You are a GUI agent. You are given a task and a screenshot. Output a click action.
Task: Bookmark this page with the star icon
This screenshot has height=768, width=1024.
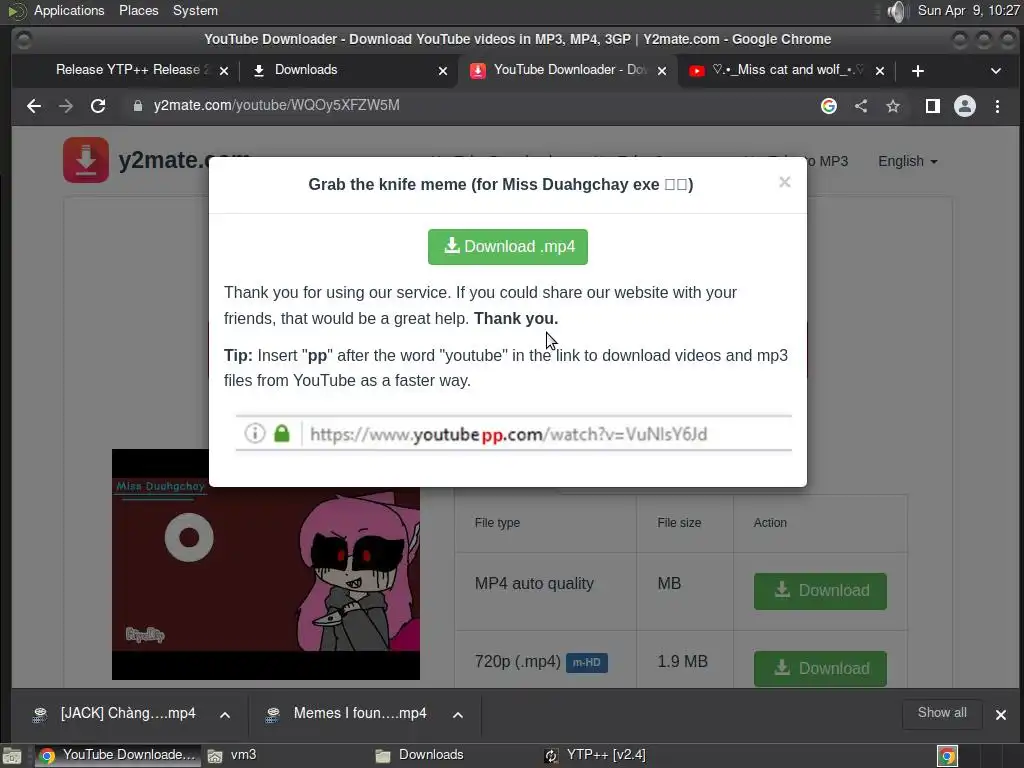pos(893,106)
